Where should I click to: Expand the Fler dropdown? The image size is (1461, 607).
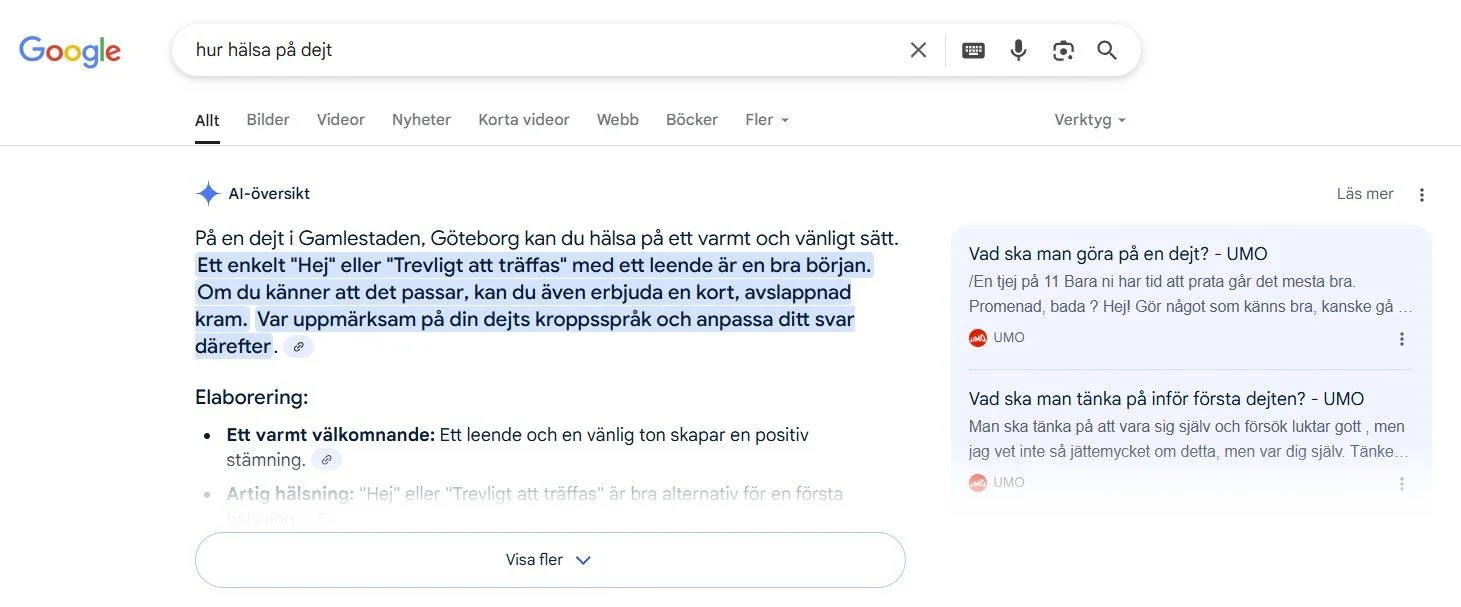click(767, 119)
